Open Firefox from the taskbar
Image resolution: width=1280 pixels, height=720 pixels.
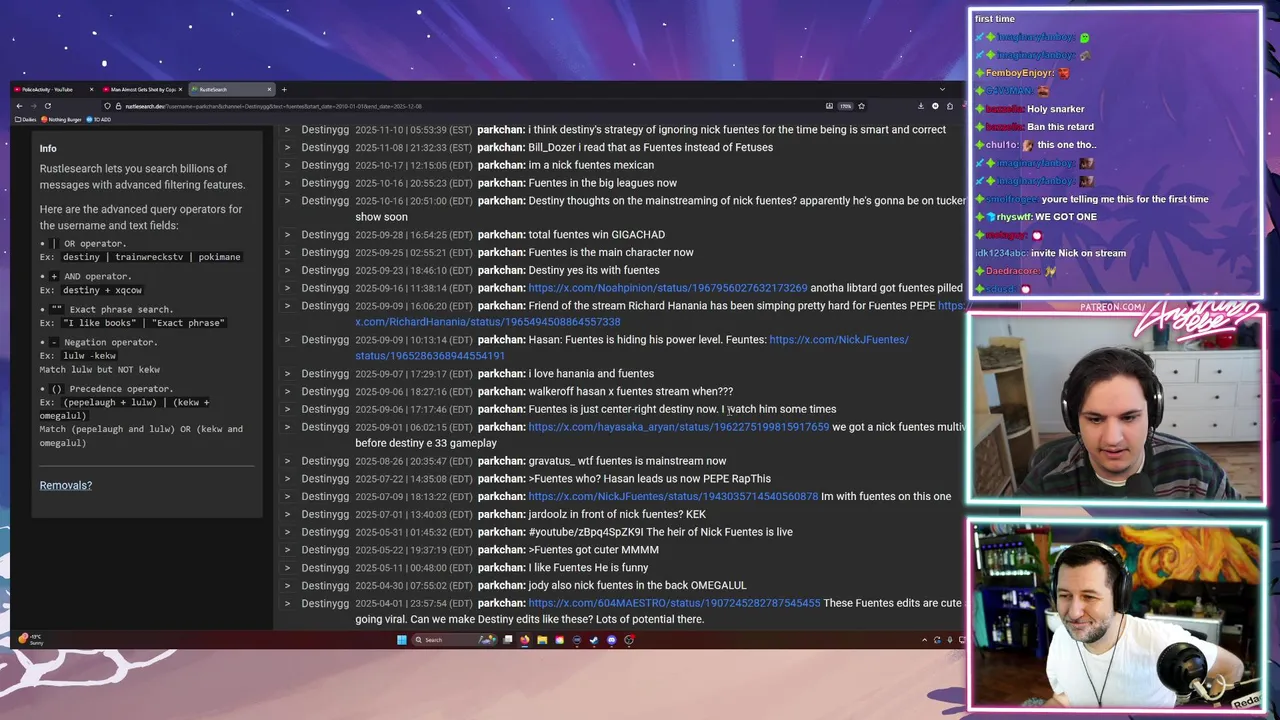pos(524,640)
